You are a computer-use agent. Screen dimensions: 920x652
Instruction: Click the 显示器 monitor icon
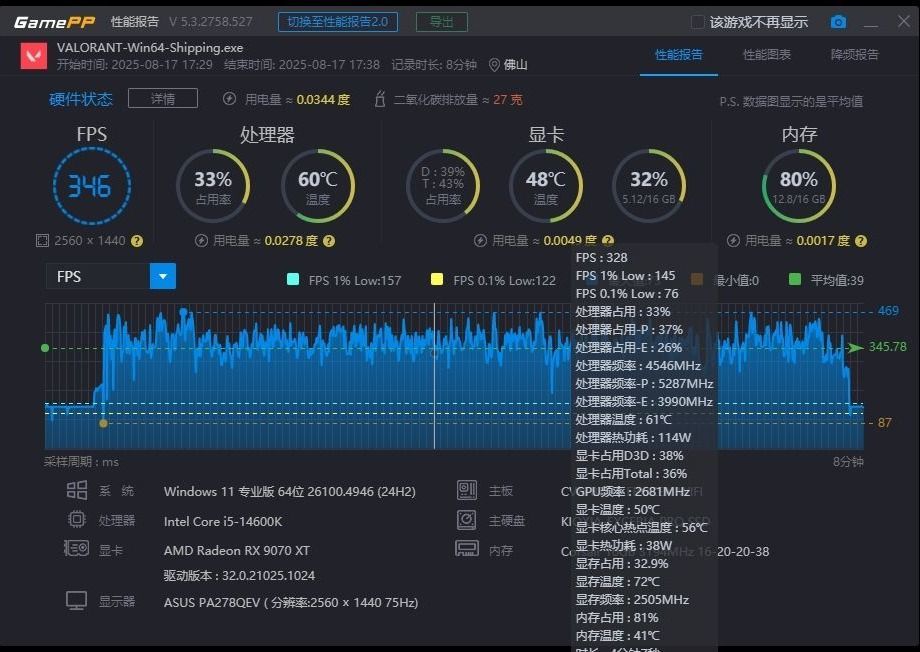click(76, 601)
